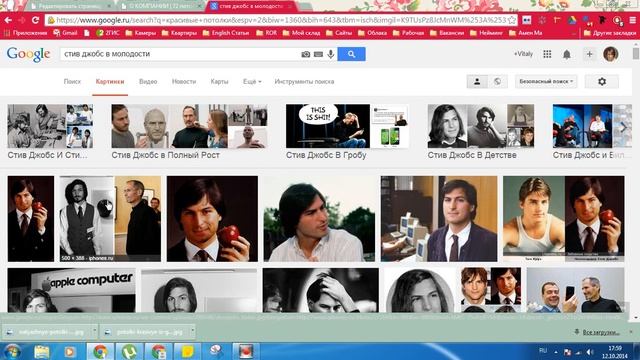Open the apple computer sign image
This screenshot has height=360, width=640.
click(71, 290)
